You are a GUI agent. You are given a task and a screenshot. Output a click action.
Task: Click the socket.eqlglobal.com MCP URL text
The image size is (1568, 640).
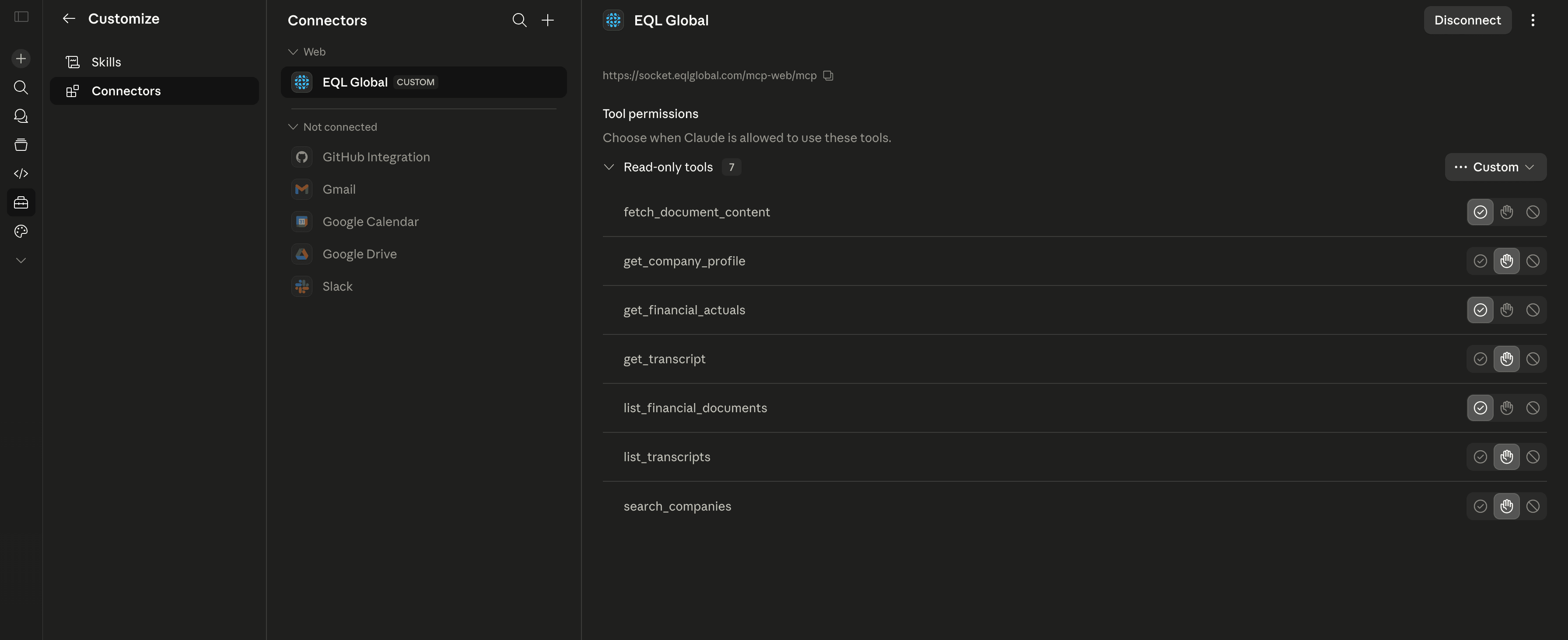(x=709, y=76)
